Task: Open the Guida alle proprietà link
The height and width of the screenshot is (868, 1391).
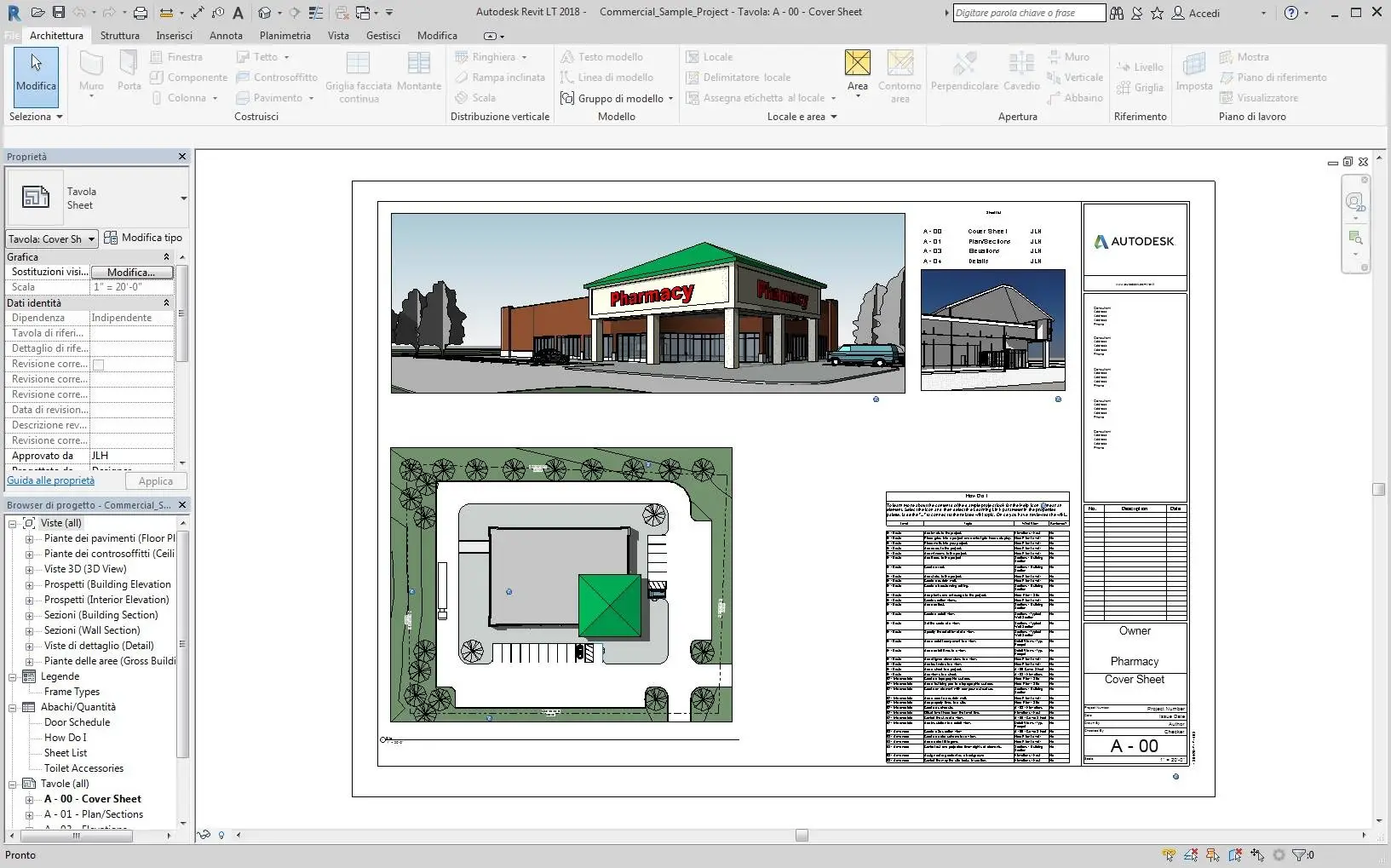Action: [51, 480]
